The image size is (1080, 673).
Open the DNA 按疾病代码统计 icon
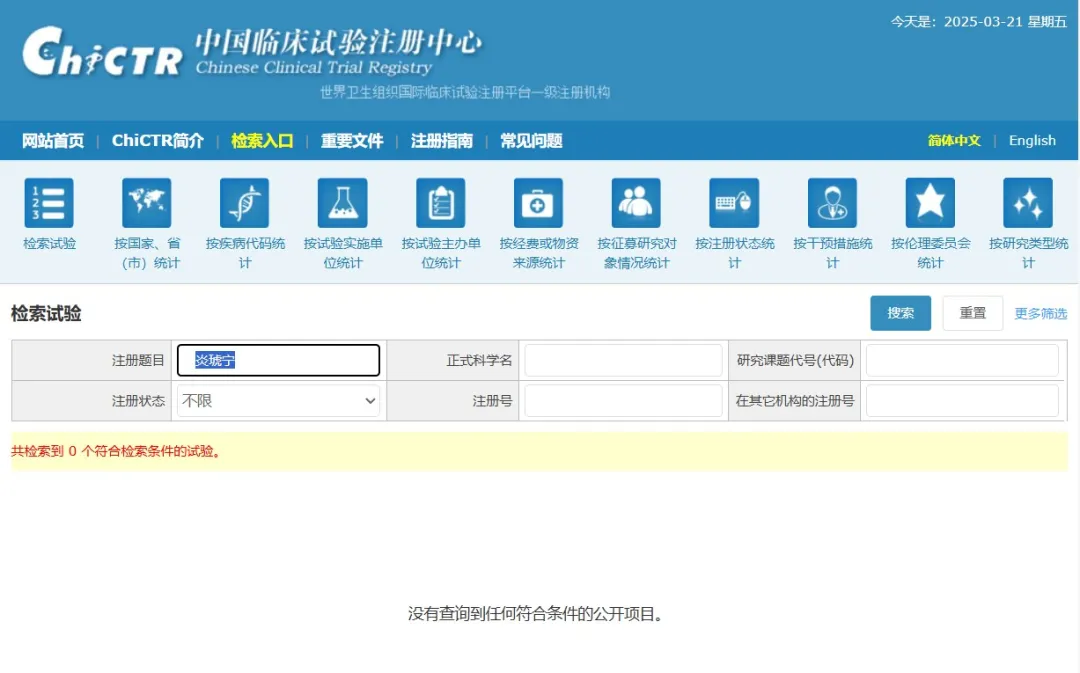[x=245, y=203]
